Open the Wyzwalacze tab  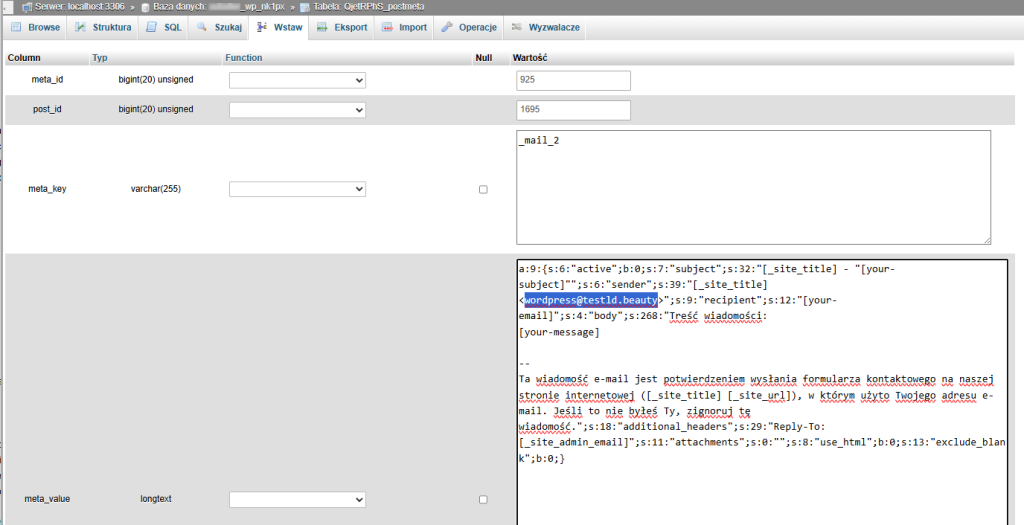click(545, 27)
